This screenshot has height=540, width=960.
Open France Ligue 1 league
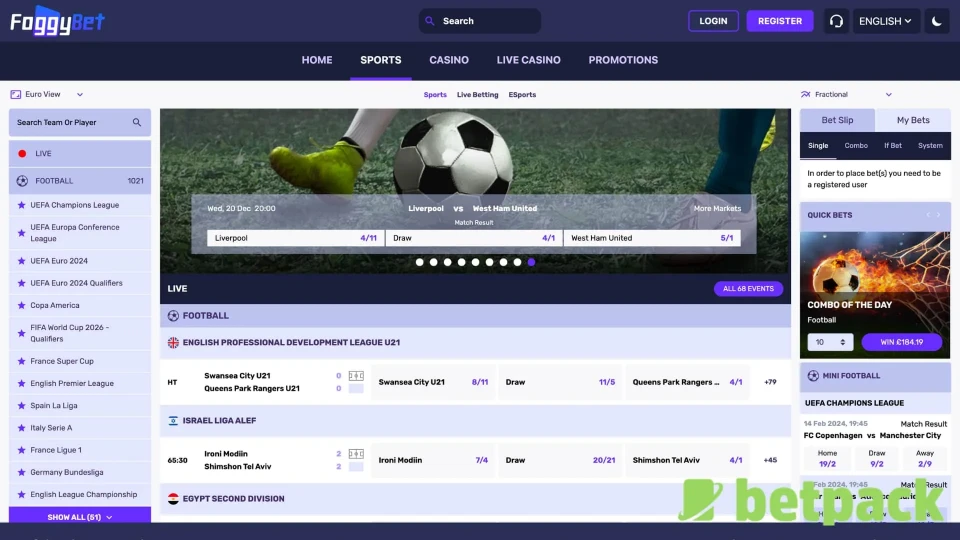pos(80,450)
